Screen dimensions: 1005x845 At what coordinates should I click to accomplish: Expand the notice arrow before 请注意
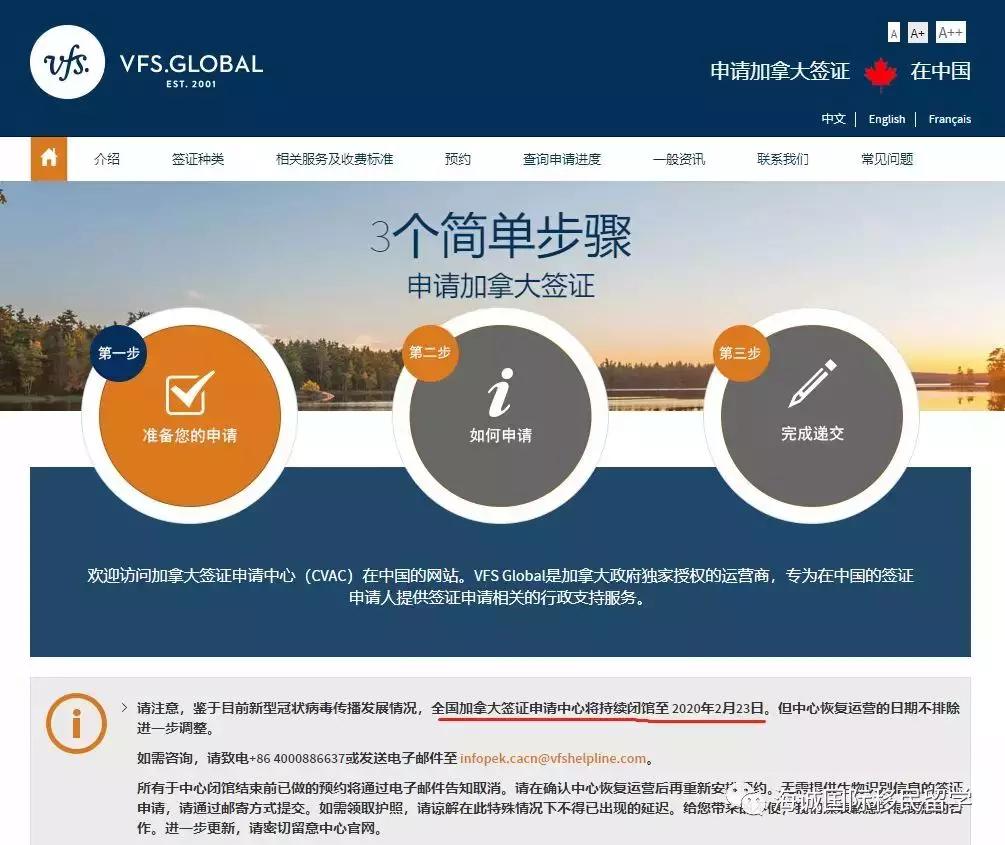[124, 708]
